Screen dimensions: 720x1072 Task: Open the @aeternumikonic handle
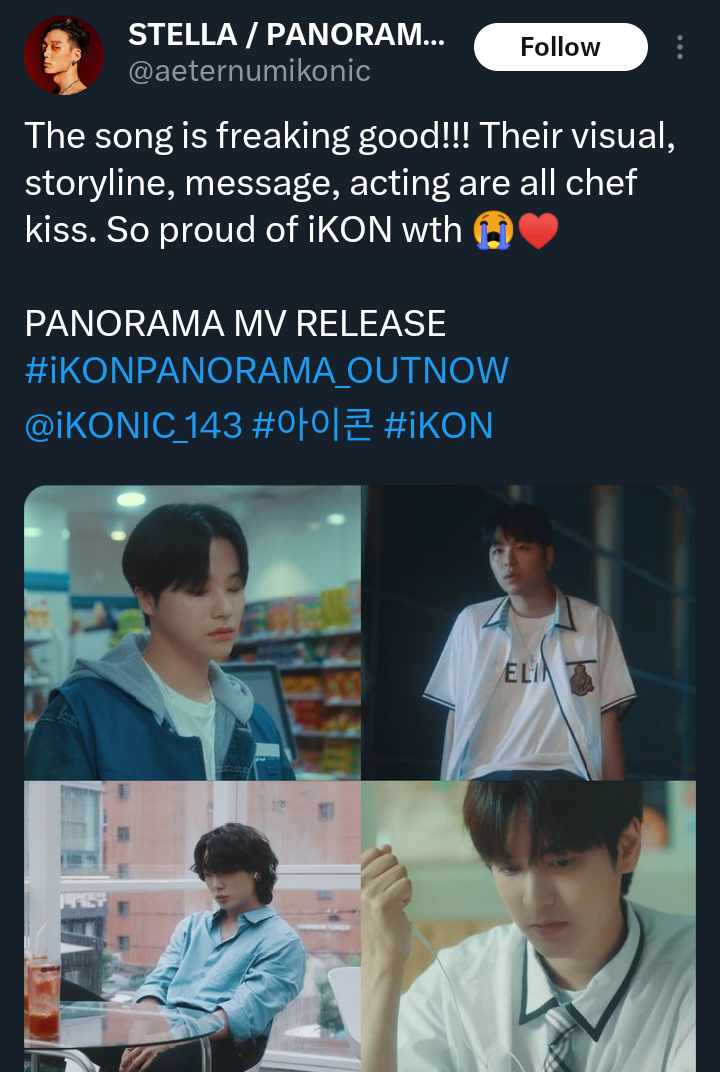[250, 71]
